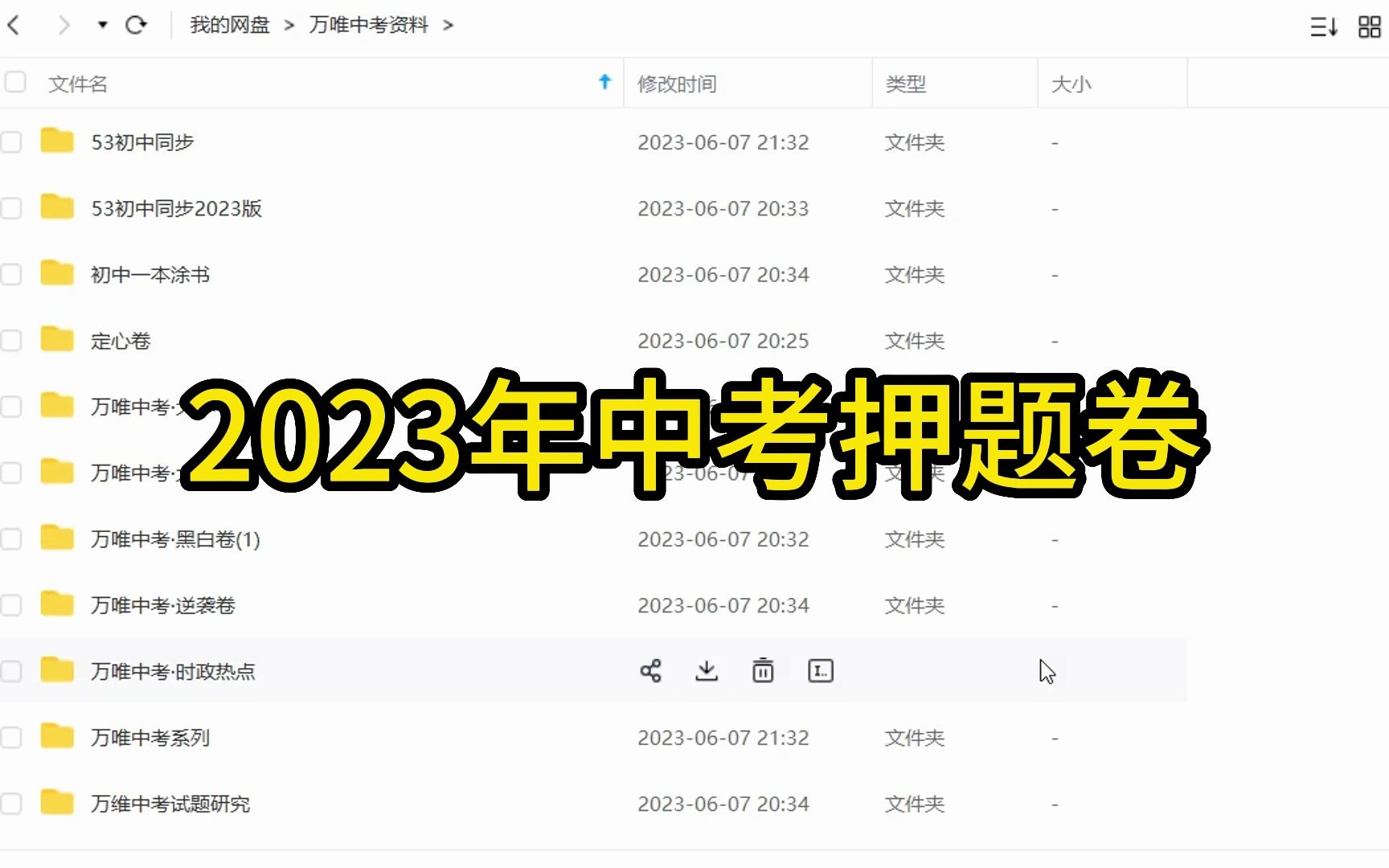Select the 定心卷 folder name
This screenshot has width=1389, height=868.
121,342
